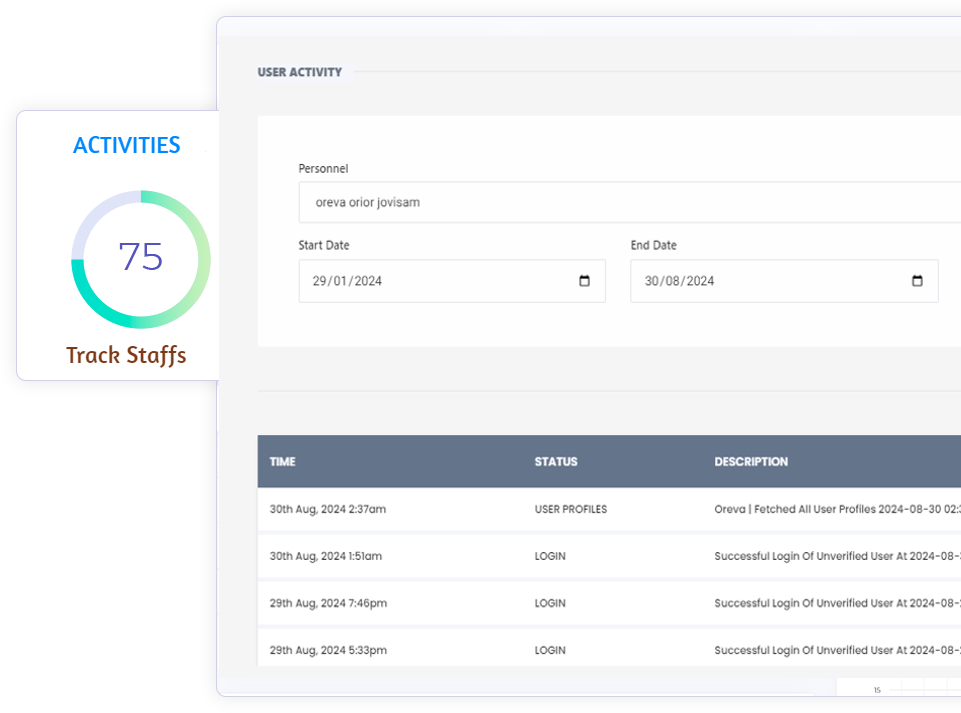Click the USER PROFILES status cell
Viewport: 961px width, 713px height.
(571, 509)
